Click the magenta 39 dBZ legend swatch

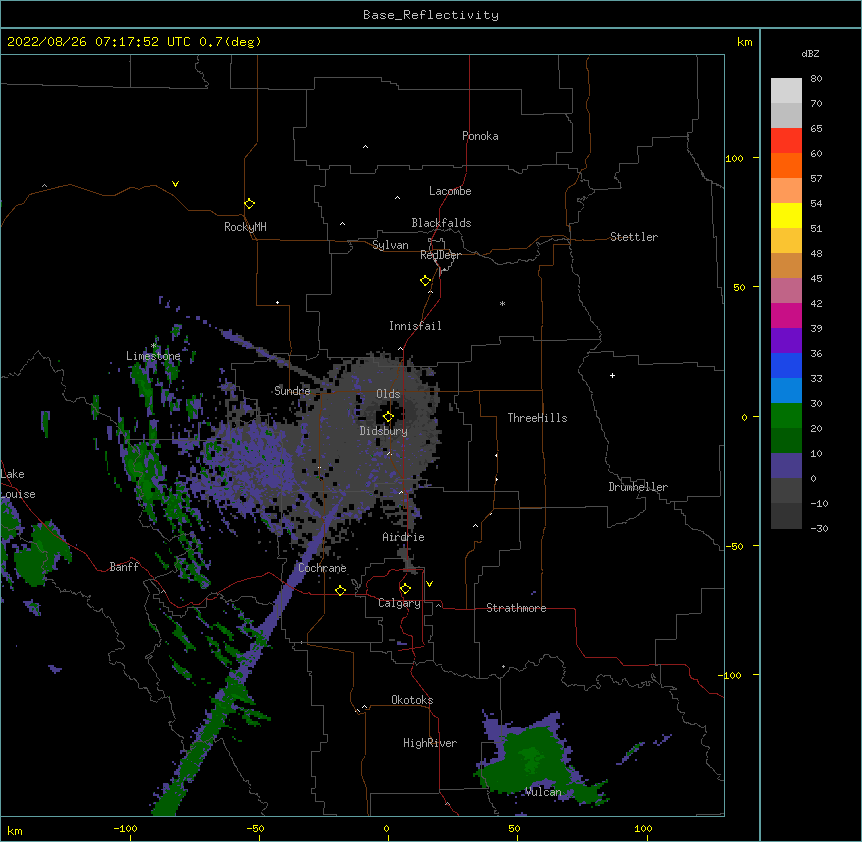coord(786,315)
